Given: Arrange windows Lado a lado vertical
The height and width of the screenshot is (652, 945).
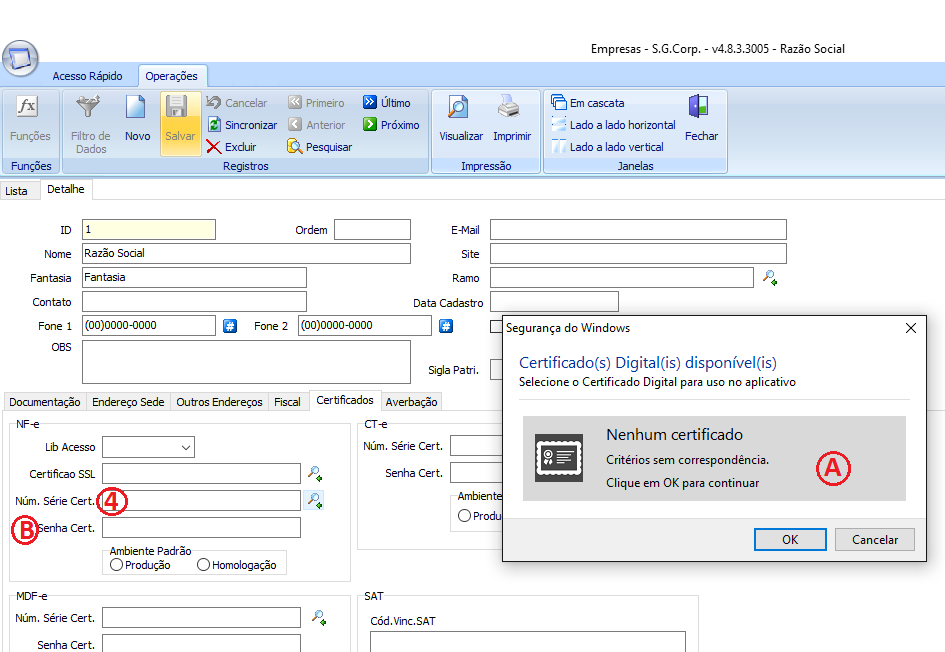Looking at the screenshot, I should 608,147.
